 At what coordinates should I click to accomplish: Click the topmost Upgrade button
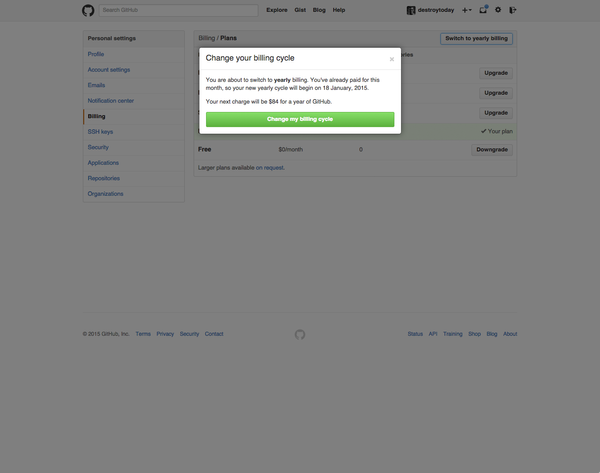tap(496, 73)
